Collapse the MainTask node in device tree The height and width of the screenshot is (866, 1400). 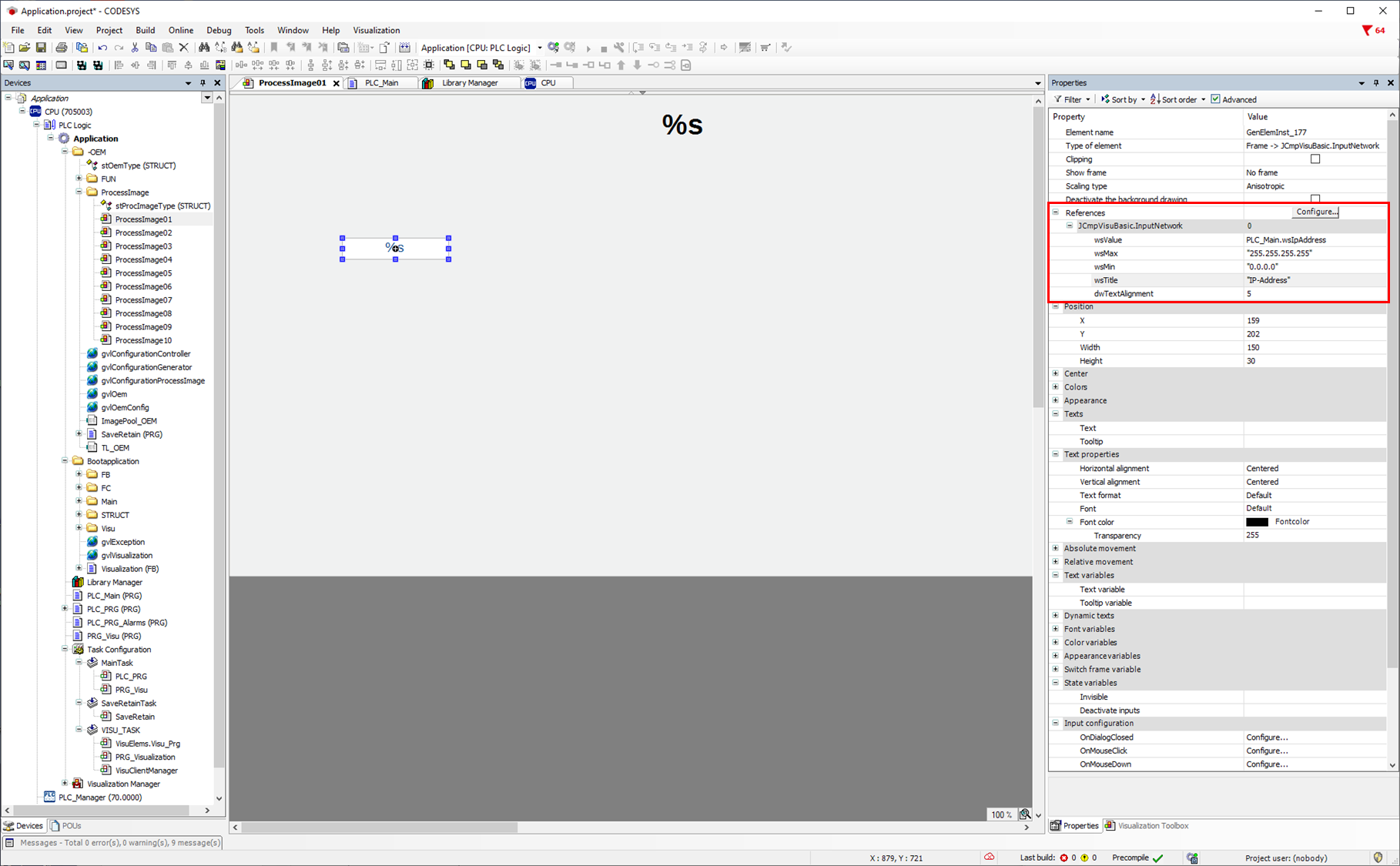coord(79,663)
